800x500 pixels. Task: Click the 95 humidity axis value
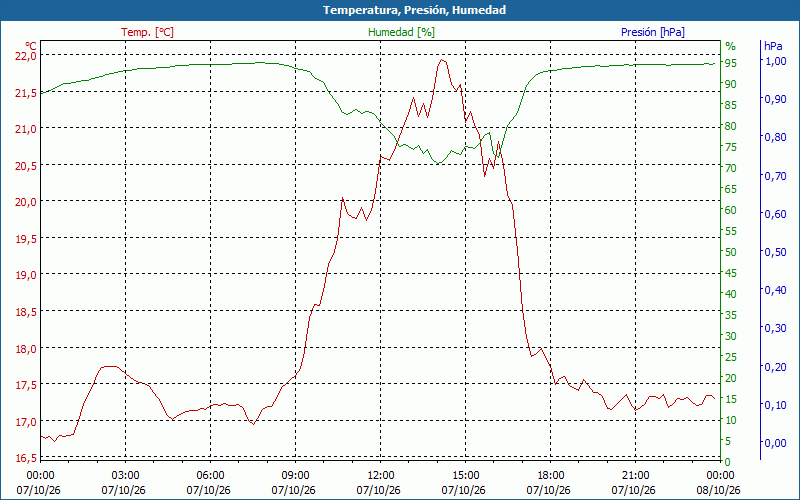[731, 63]
